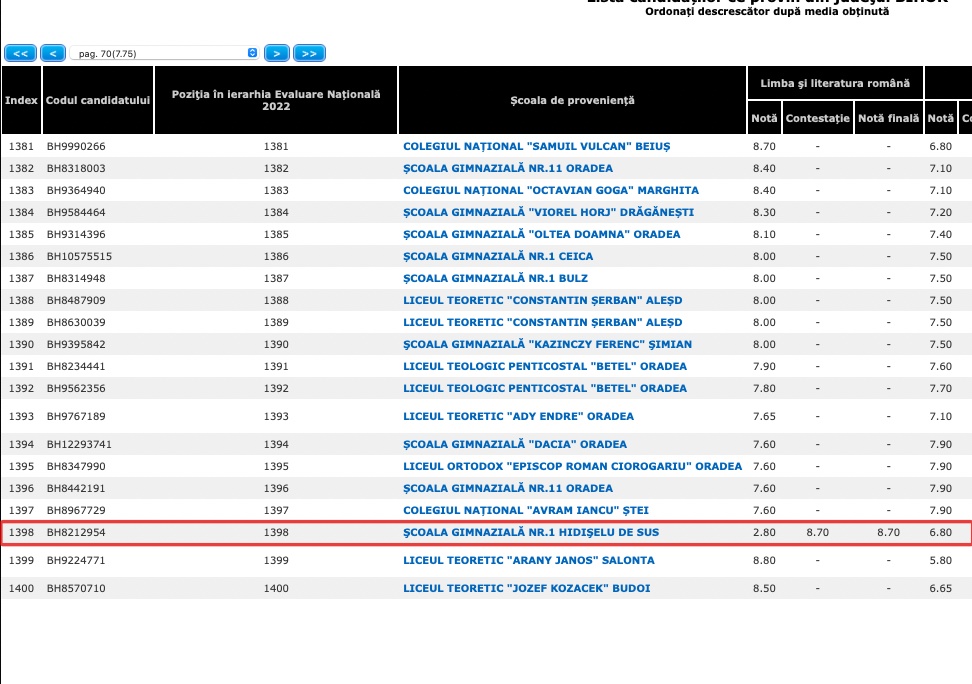The image size is (972, 684).
Task: Click the Notă finală column header
Action: click(x=888, y=118)
